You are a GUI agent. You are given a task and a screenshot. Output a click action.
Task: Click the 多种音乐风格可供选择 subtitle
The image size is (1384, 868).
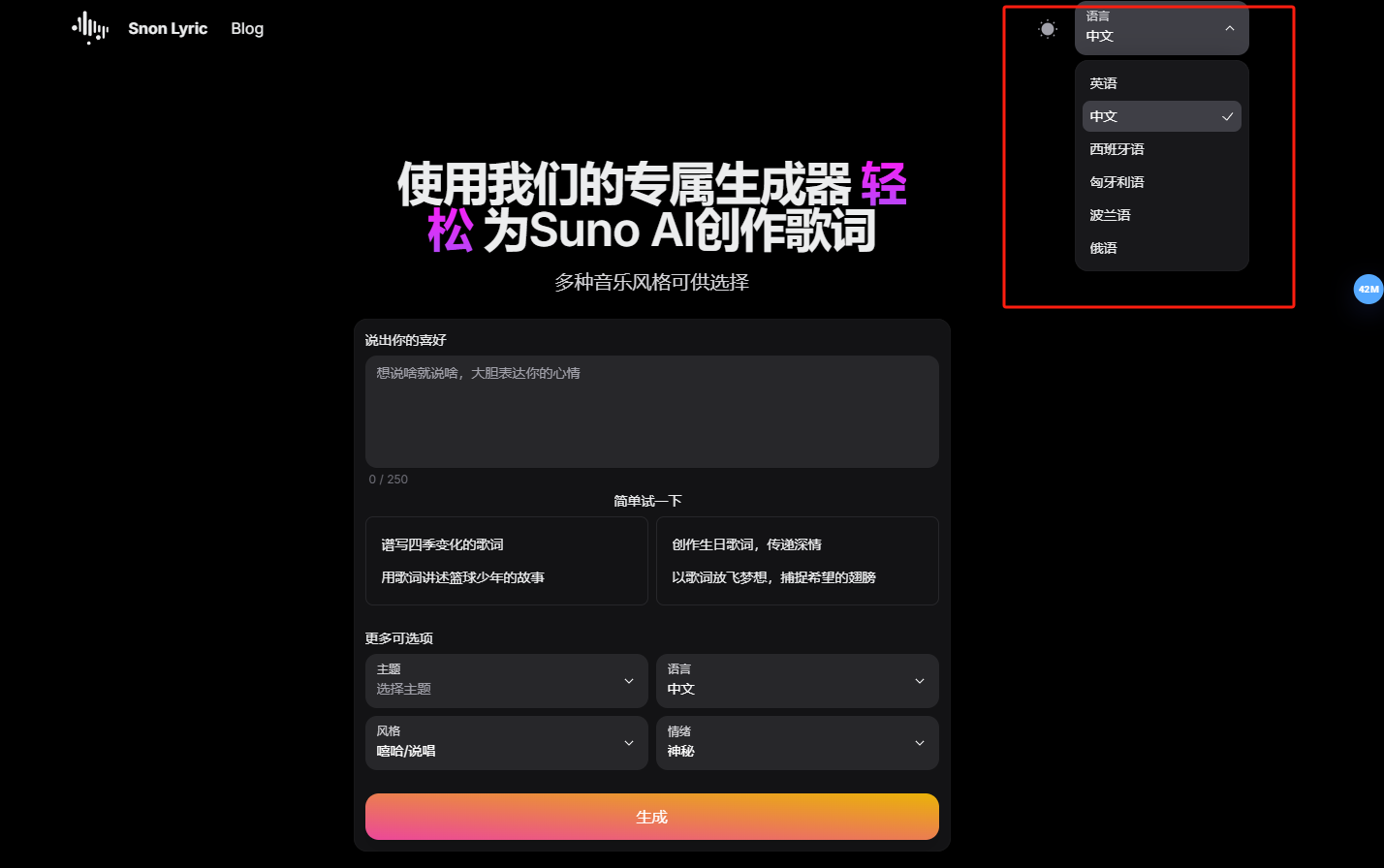(x=651, y=283)
